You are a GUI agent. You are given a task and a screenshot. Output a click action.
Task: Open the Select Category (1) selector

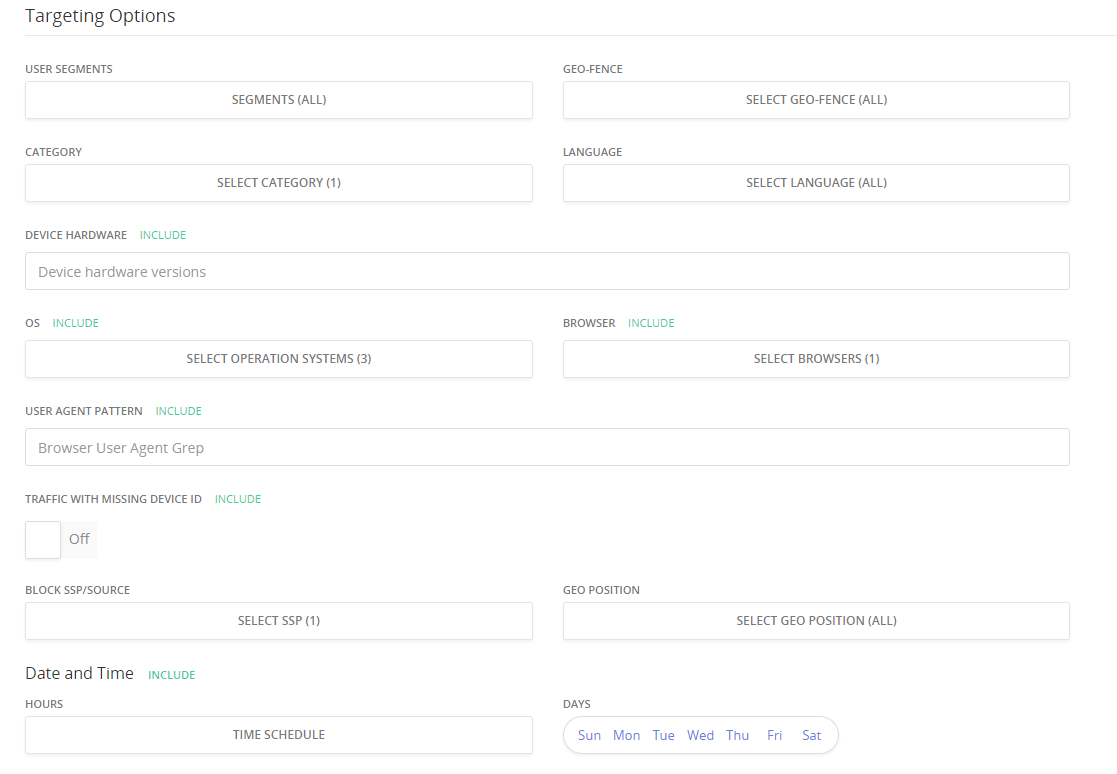point(278,183)
